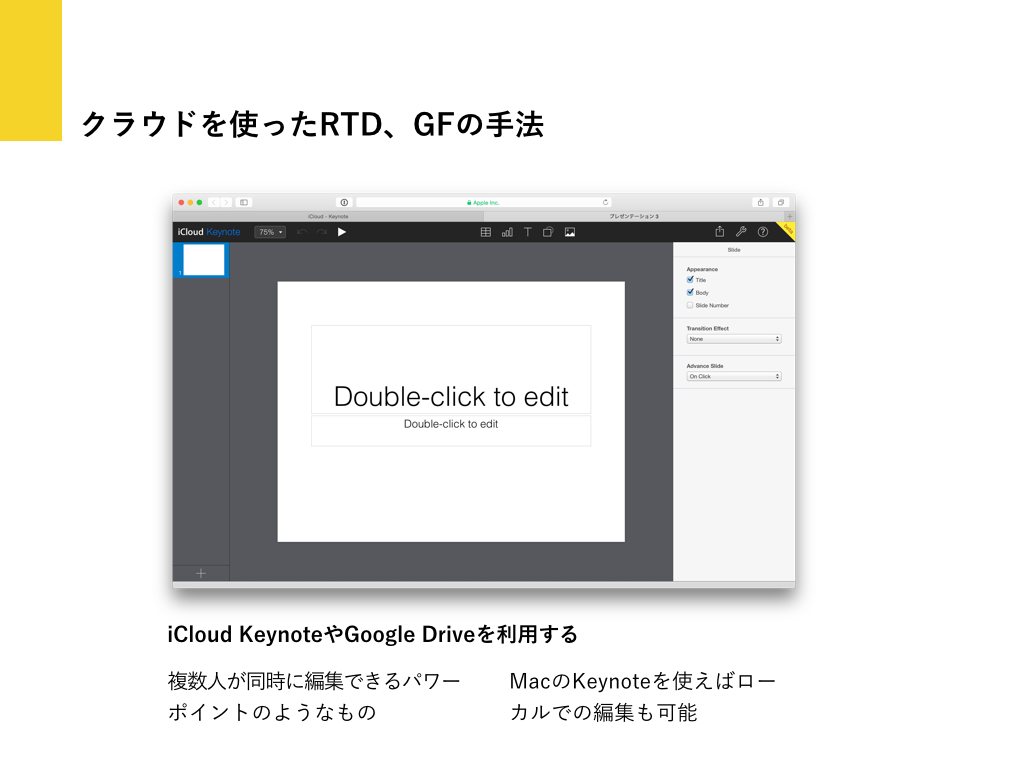The image size is (1024, 768).
Task: Click the chart icon in Keynote toolbar
Action: click(507, 232)
